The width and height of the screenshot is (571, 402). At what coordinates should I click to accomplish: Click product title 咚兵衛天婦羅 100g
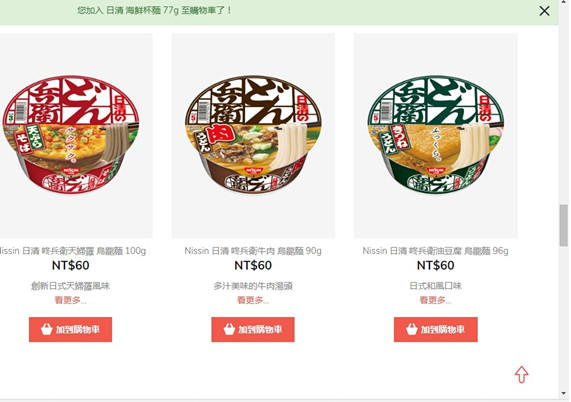[72, 251]
